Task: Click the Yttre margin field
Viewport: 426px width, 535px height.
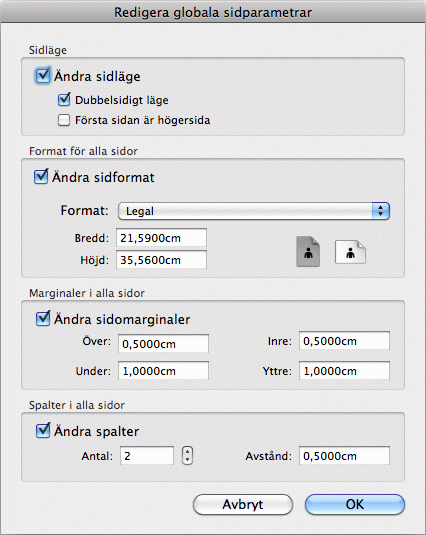Action: 344,371
